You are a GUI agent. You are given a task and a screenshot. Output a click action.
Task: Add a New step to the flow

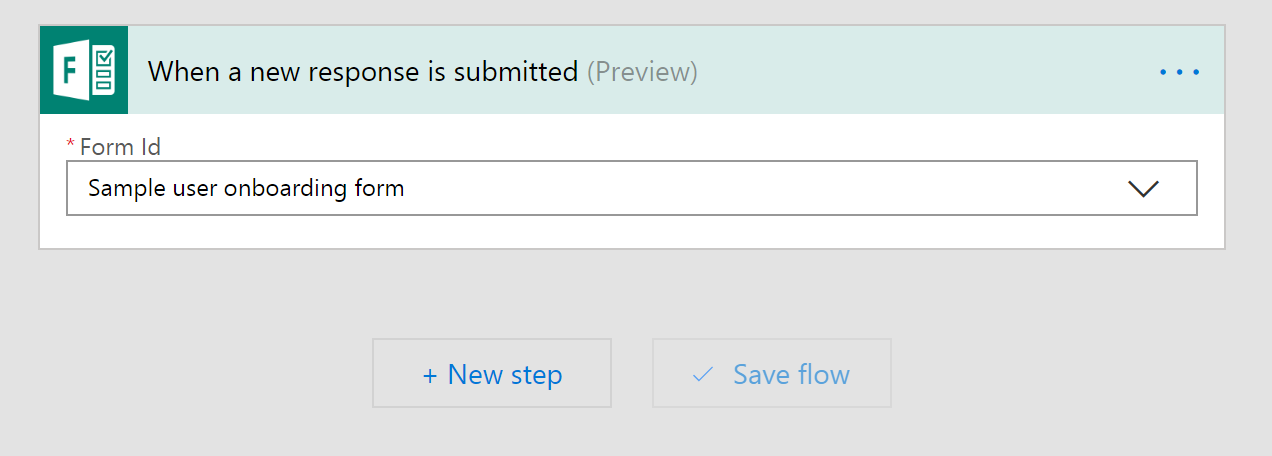[x=491, y=374]
